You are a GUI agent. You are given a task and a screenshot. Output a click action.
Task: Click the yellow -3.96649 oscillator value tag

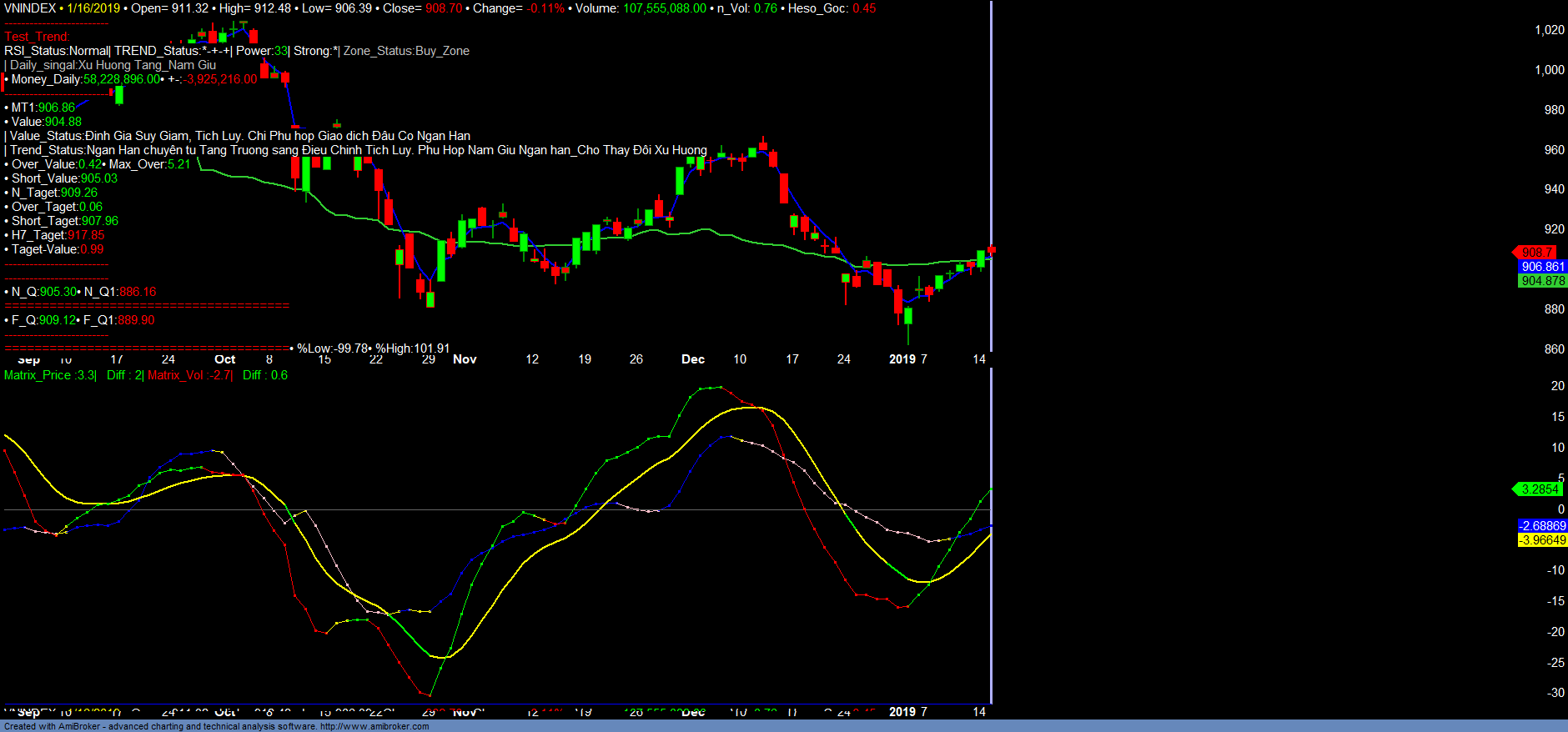pyautogui.click(x=1541, y=540)
